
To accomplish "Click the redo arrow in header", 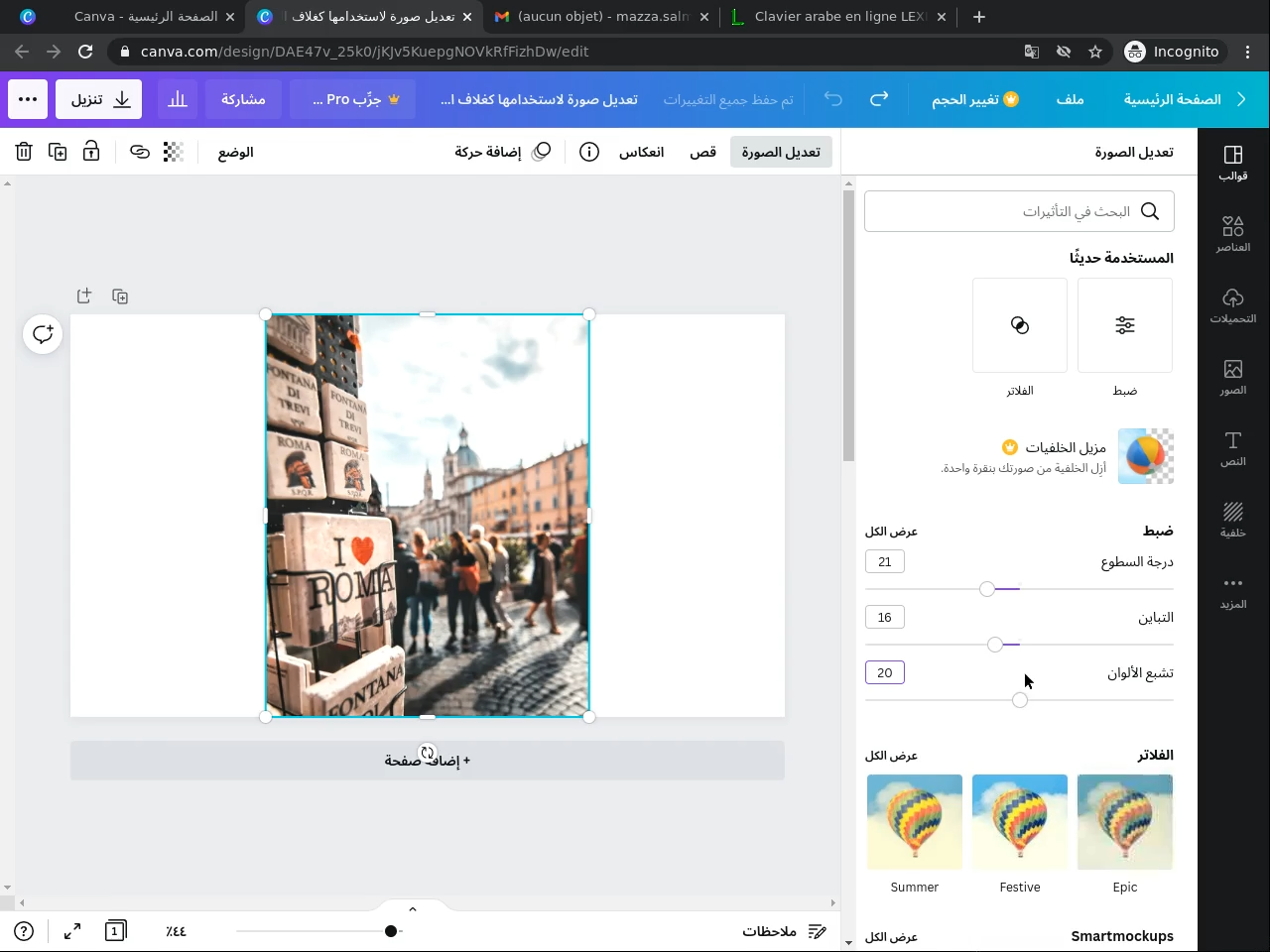I will 879,99.
